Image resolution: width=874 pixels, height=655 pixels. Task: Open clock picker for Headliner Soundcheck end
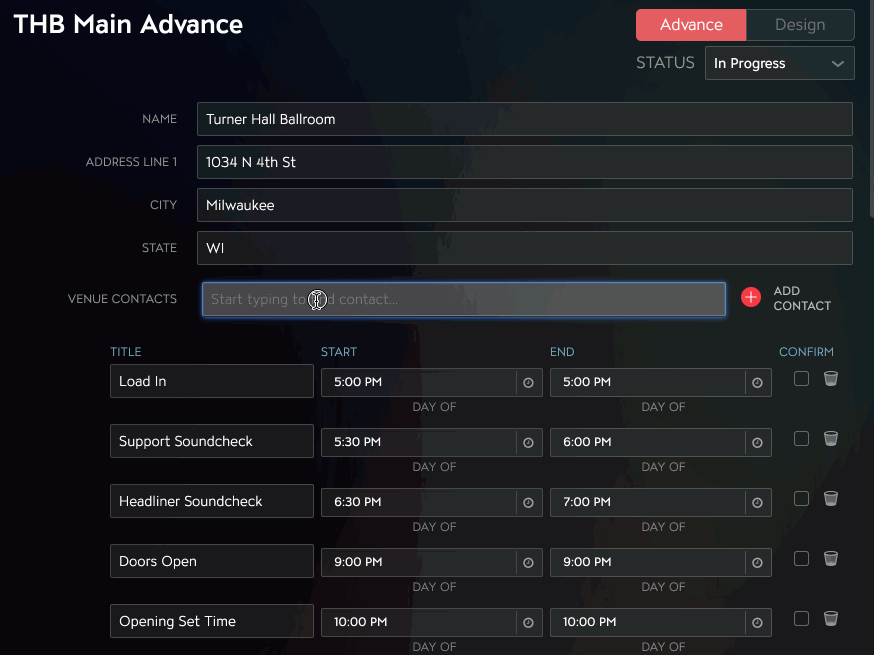[x=758, y=503]
